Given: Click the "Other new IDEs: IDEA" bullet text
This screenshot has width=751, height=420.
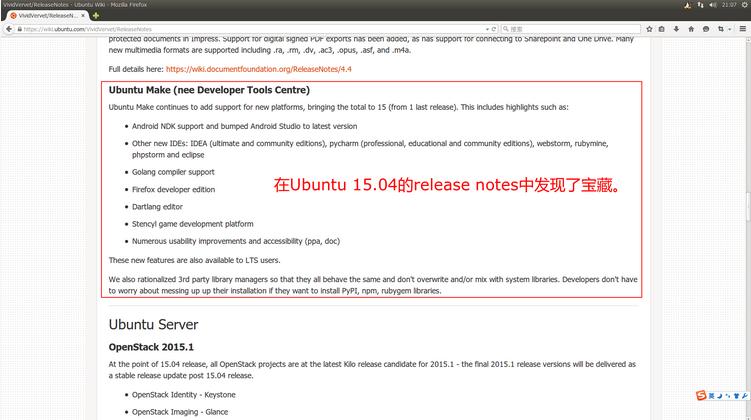Looking at the screenshot, I should [370, 149].
